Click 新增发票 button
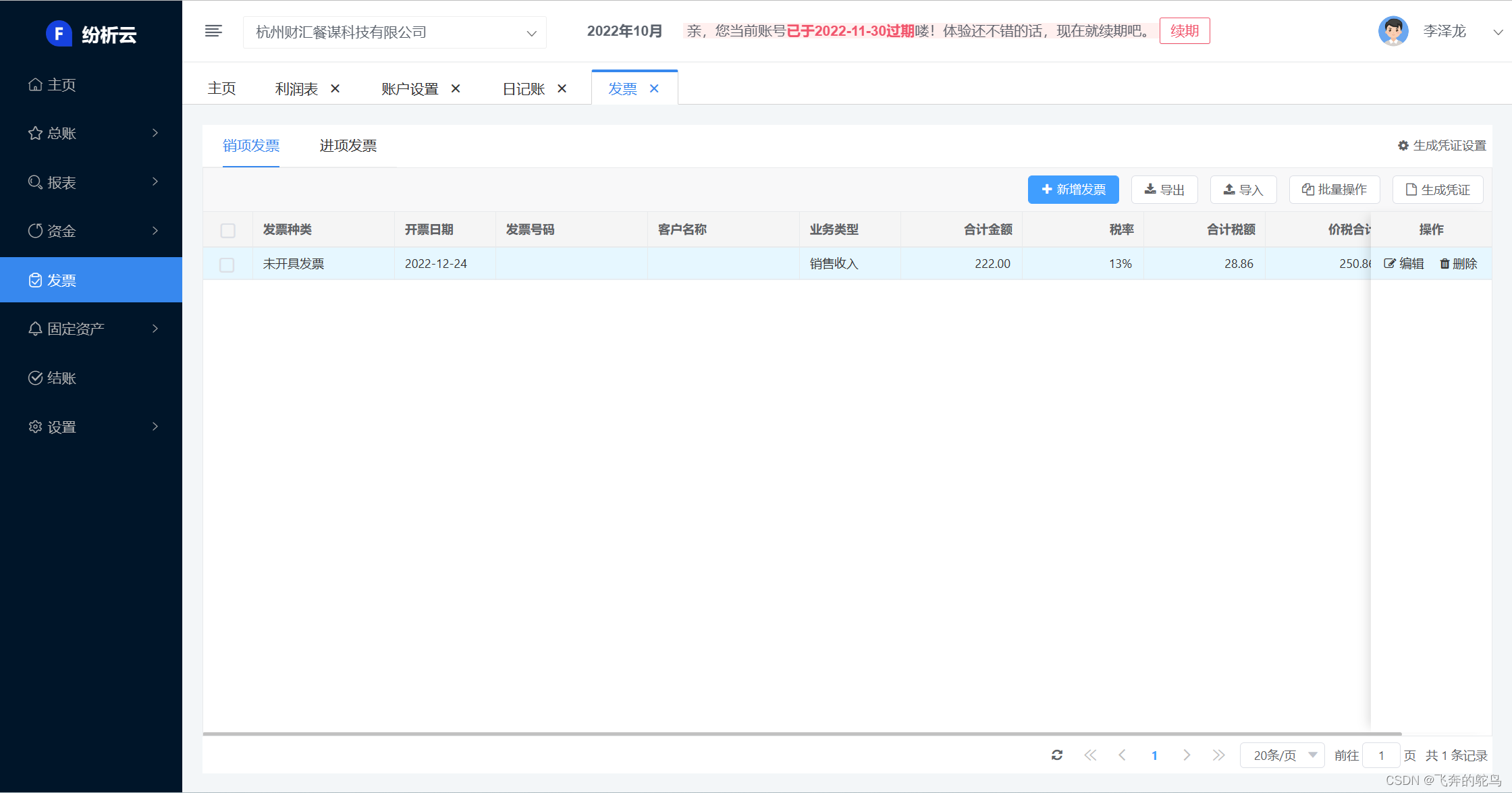The image size is (1512, 793). click(x=1073, y=190)
